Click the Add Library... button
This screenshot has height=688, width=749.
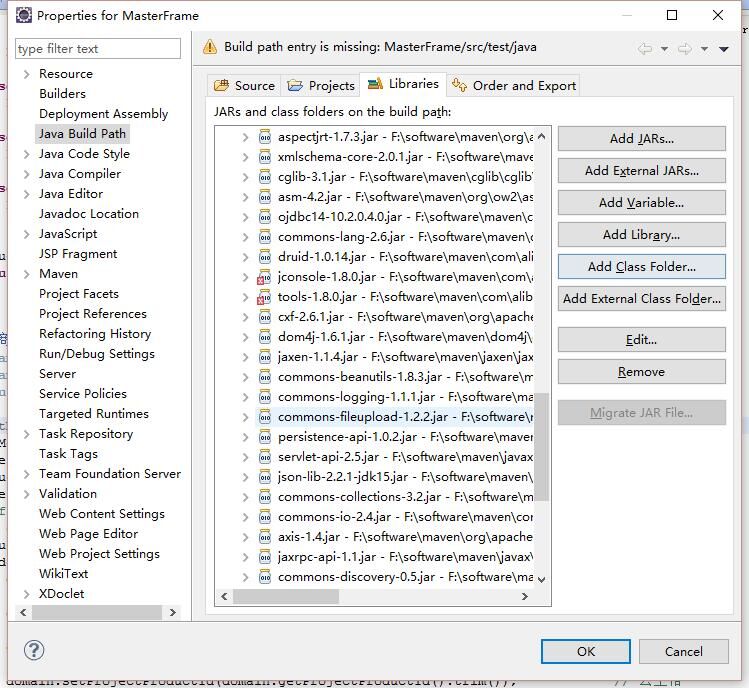point(642,235)
